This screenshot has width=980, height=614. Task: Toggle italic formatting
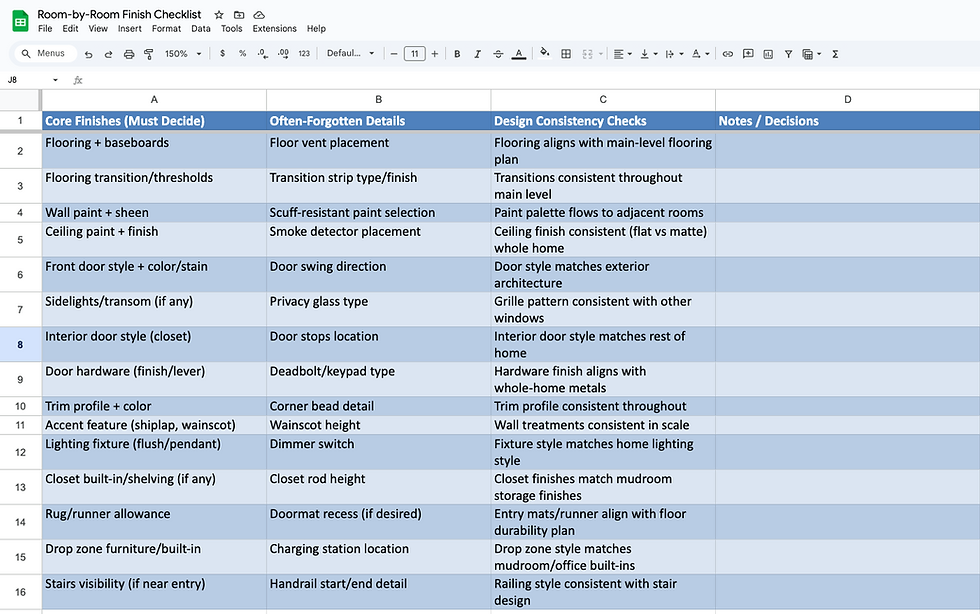pos(477,54)
